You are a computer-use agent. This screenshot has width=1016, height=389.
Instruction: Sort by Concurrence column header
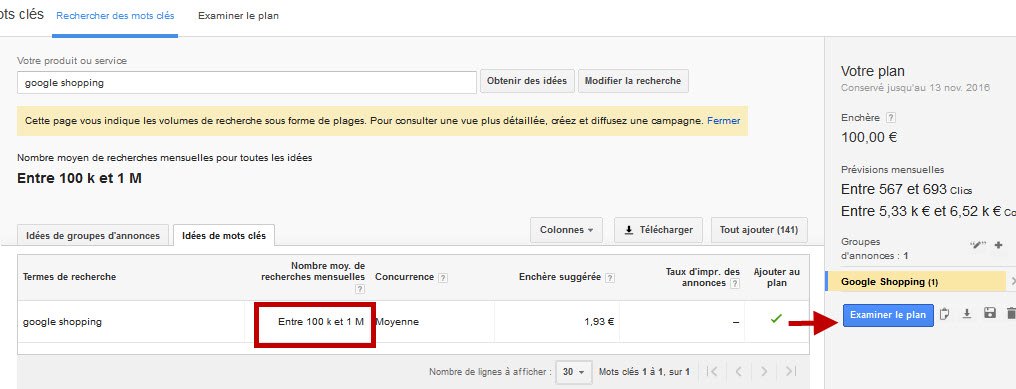(x=404, y=277)
